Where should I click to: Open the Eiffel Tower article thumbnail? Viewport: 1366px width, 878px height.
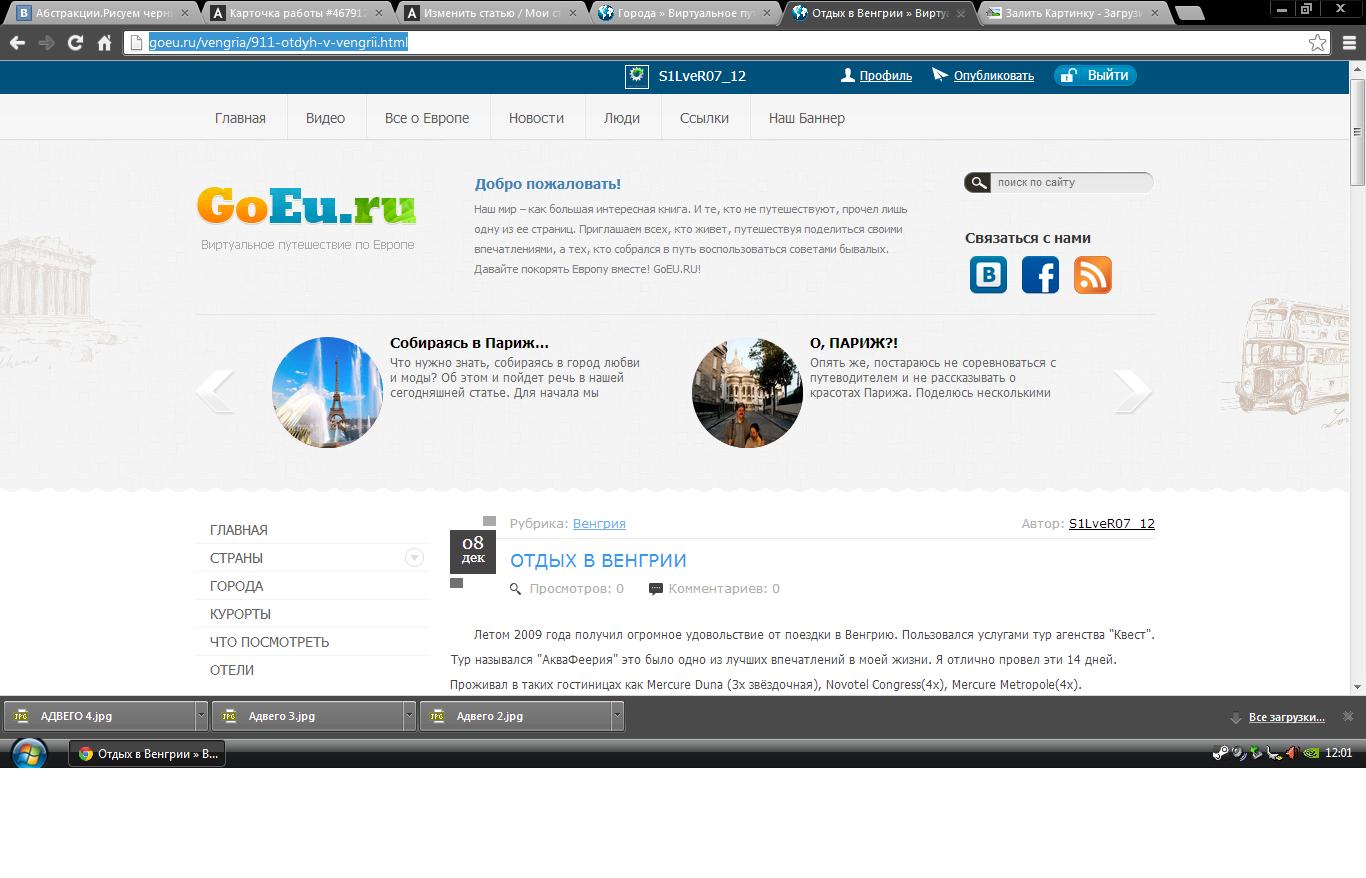[x=327, y=392]
